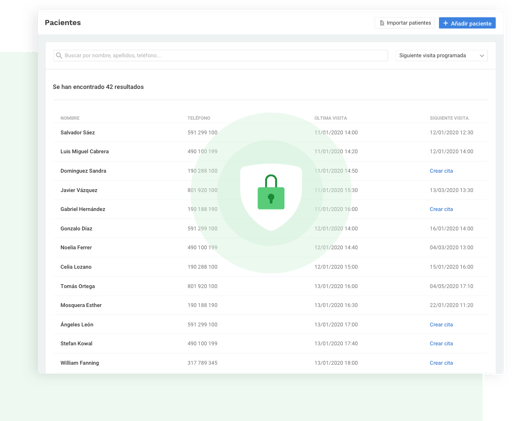Viewport: 512px width, 421px height.
Task: Open patient William Fanning
Action: (79, 363)
